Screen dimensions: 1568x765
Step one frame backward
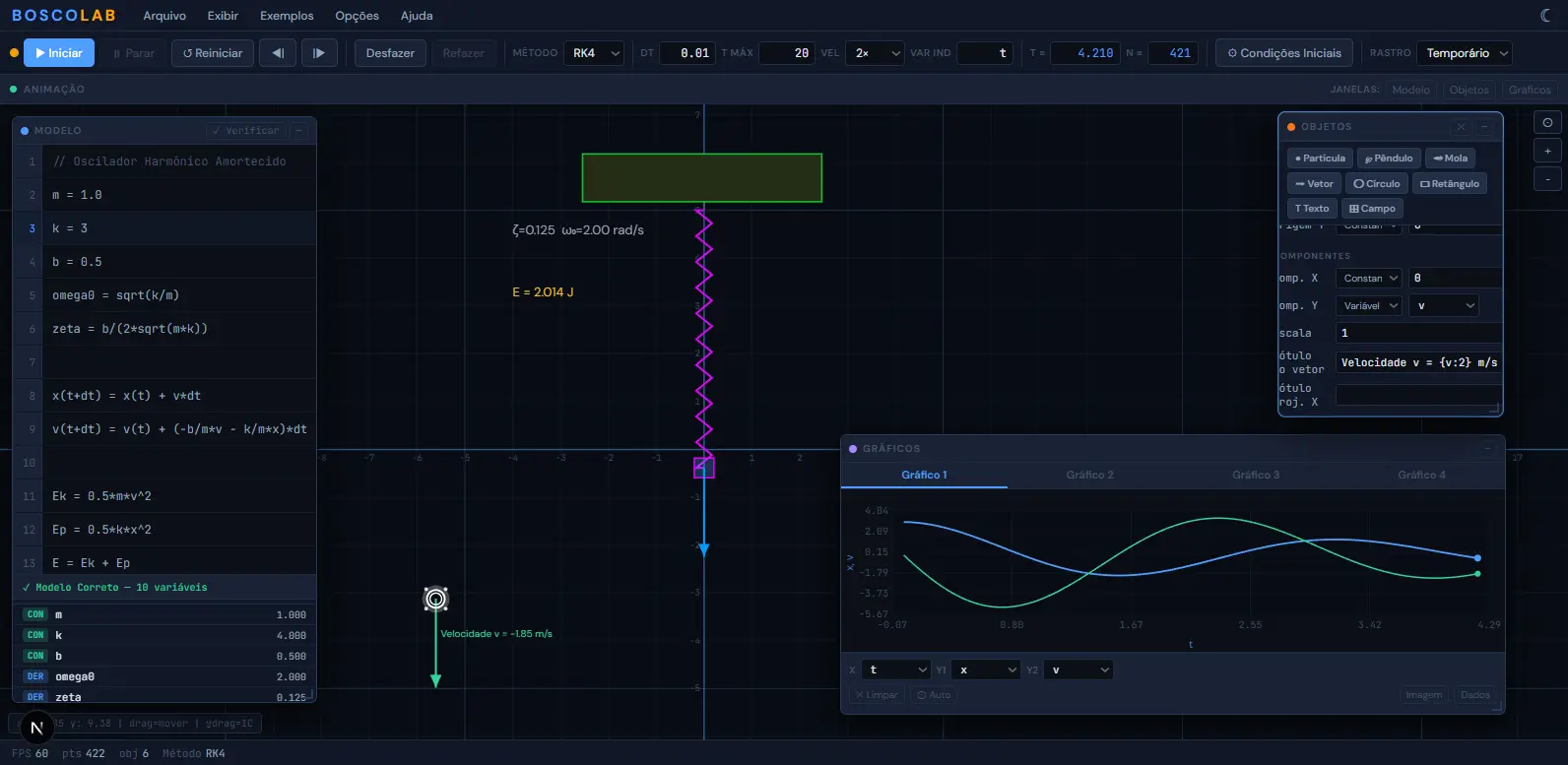point(278,53)
